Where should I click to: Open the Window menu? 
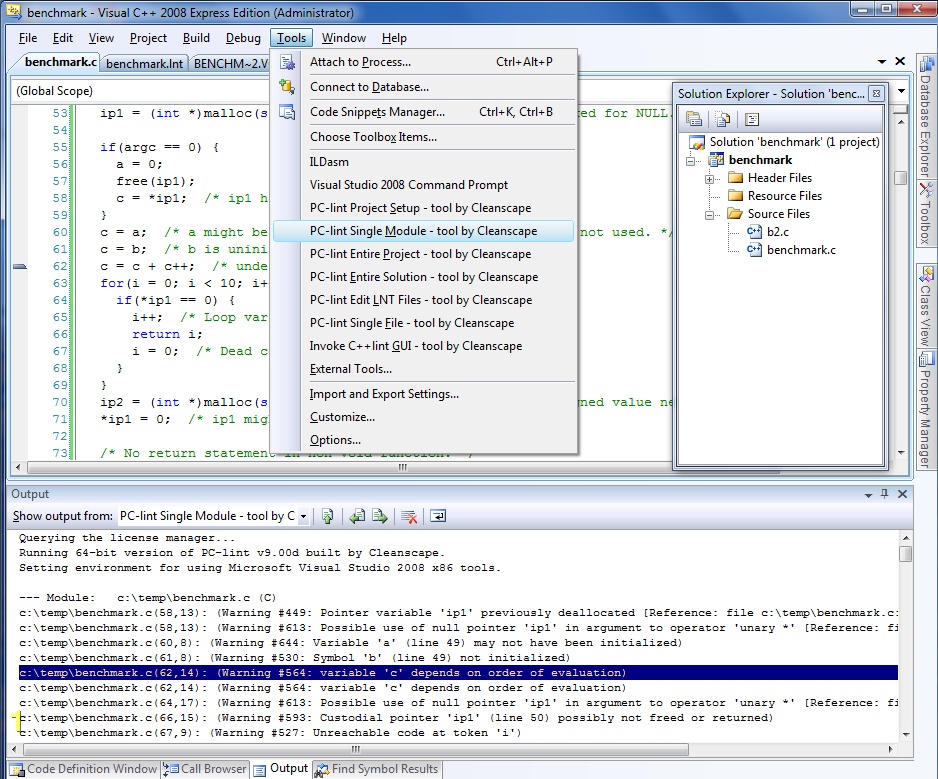[343, 38]
